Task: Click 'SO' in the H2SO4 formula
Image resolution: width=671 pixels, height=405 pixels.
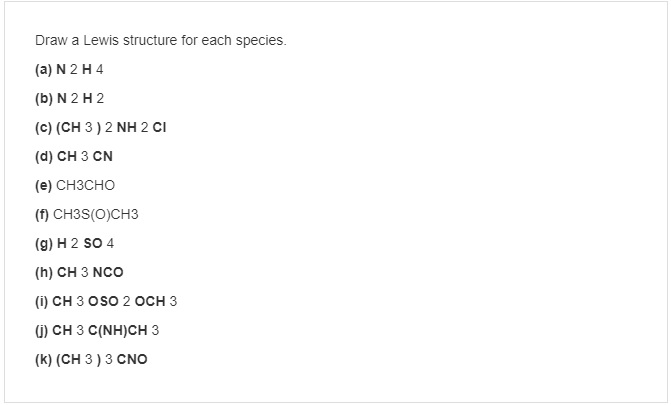Action: (x=93, y=244)
